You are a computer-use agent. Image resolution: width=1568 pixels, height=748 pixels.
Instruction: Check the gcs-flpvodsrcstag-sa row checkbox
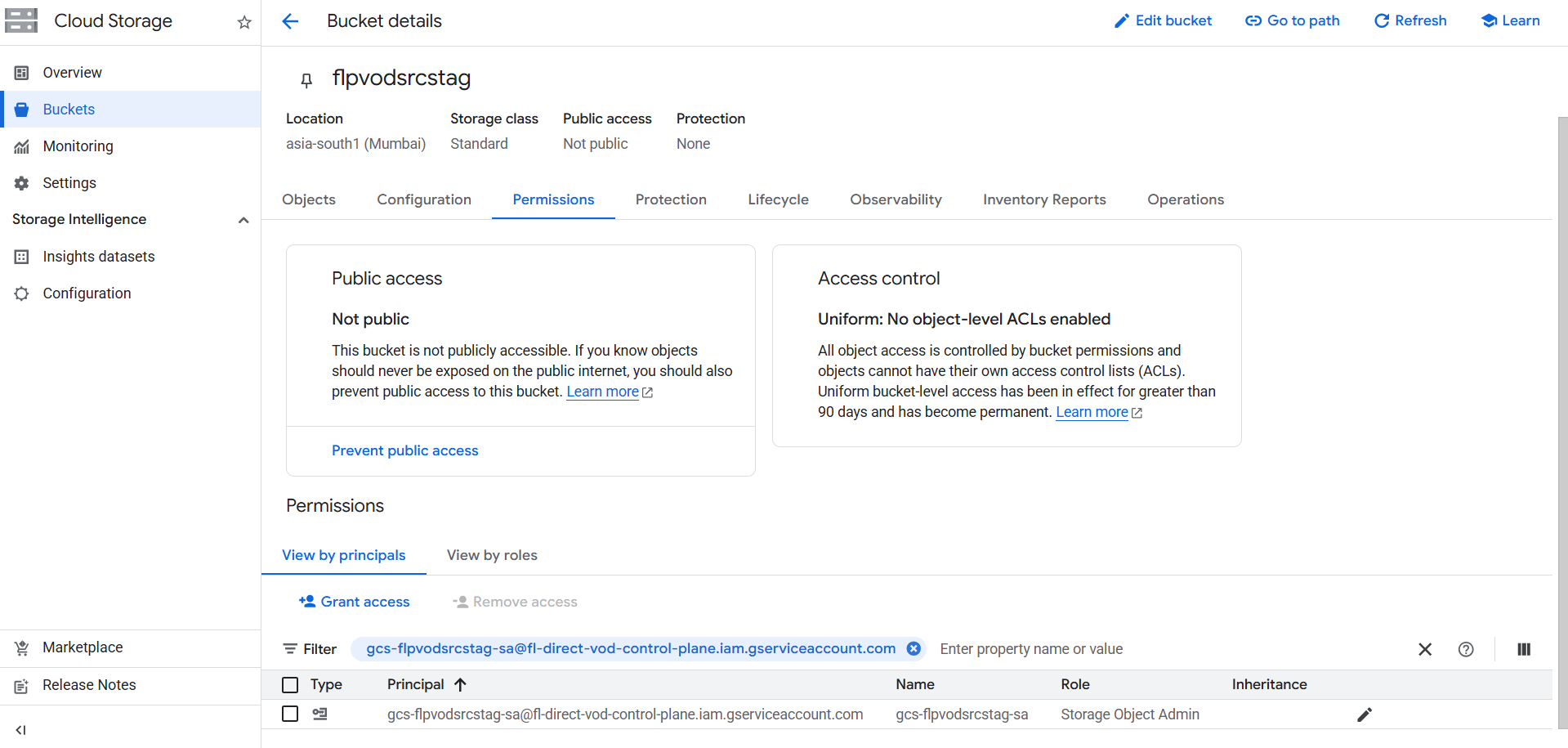pos(290,714)
